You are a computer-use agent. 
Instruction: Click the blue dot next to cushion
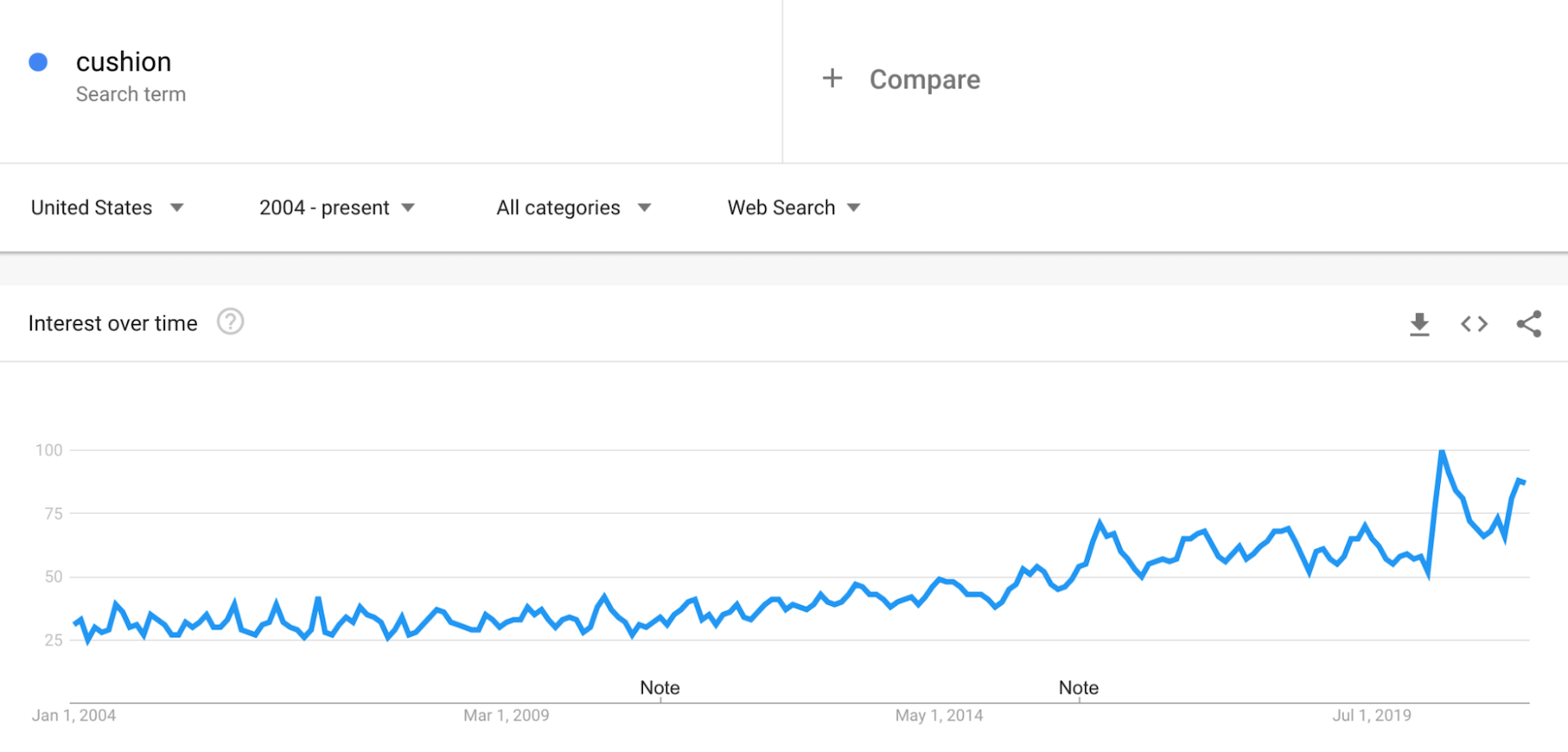tap(38, 62)
